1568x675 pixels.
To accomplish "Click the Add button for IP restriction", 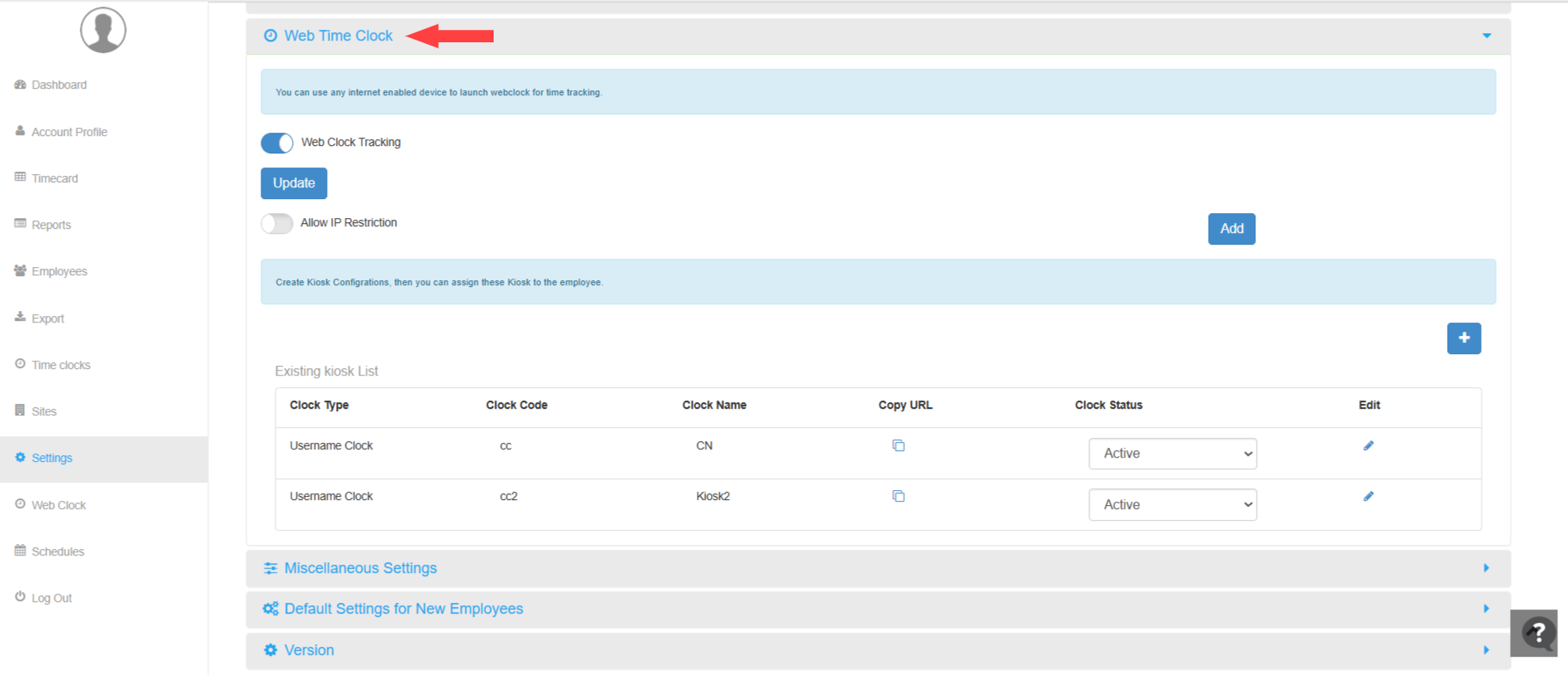I will point(1231,229).
